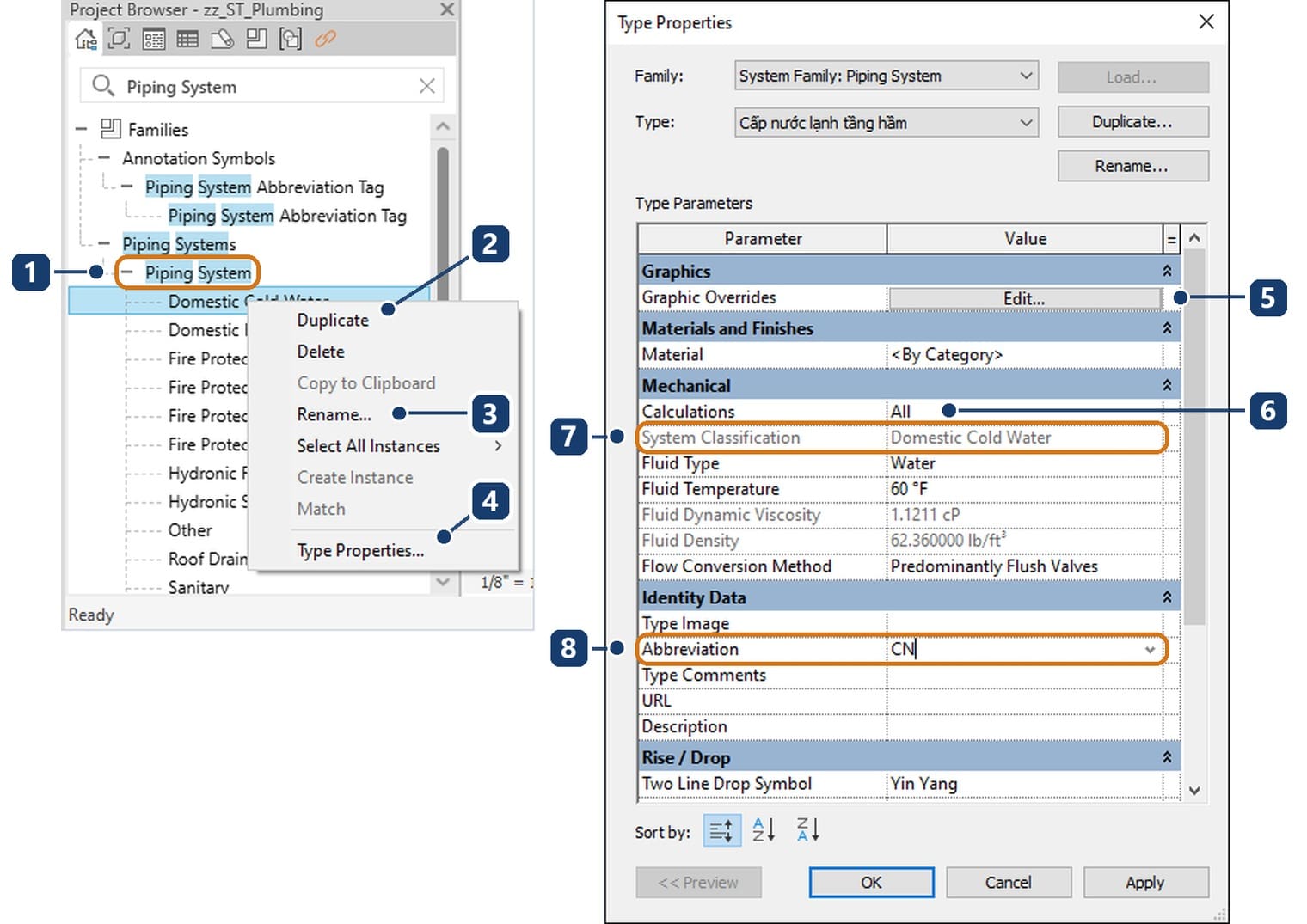Click the Cancel button
Image resolution: width=1307 pixels, height=924 pixels.
point(1009,883)
